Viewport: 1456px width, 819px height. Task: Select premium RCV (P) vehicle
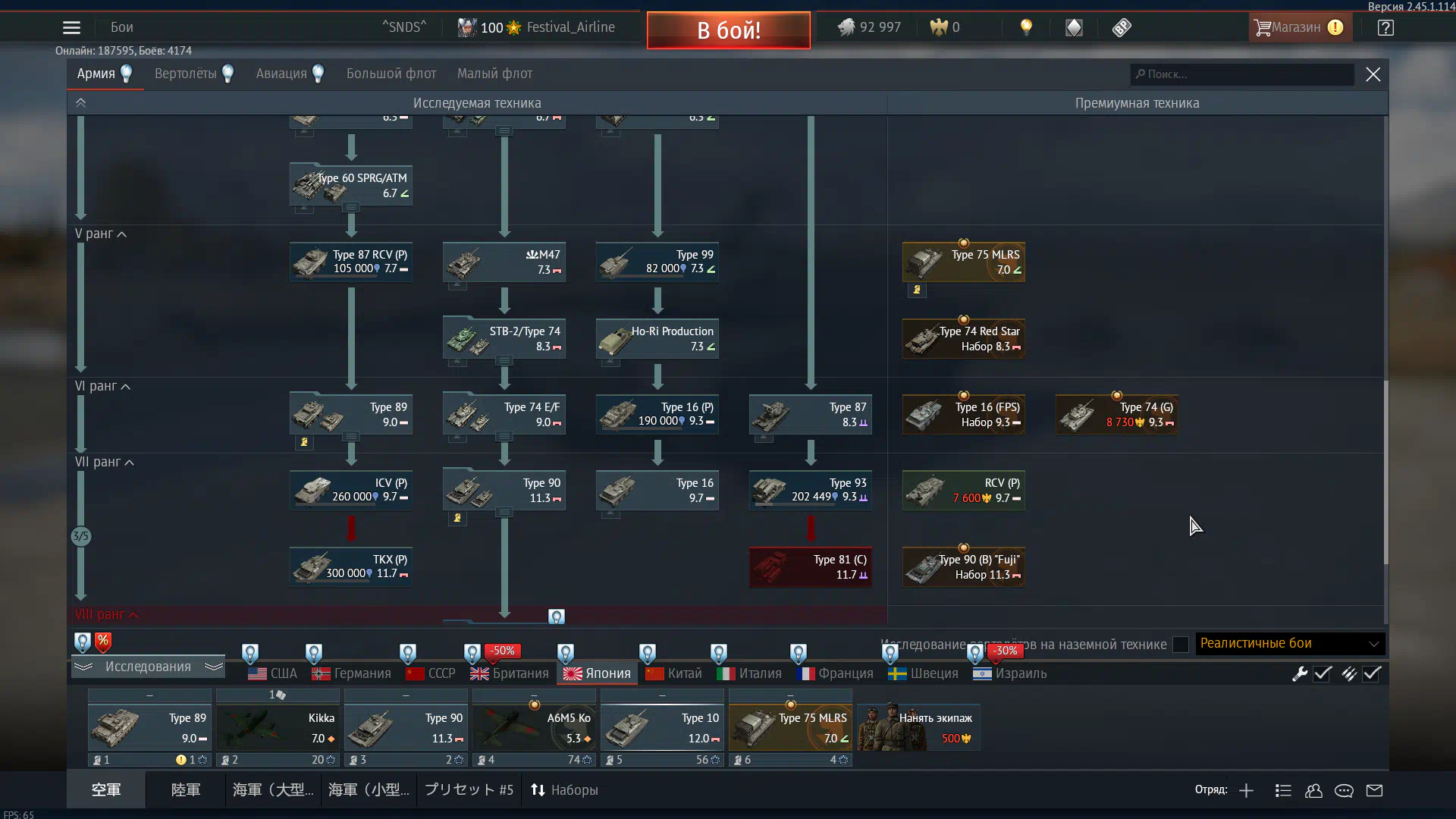964,490
